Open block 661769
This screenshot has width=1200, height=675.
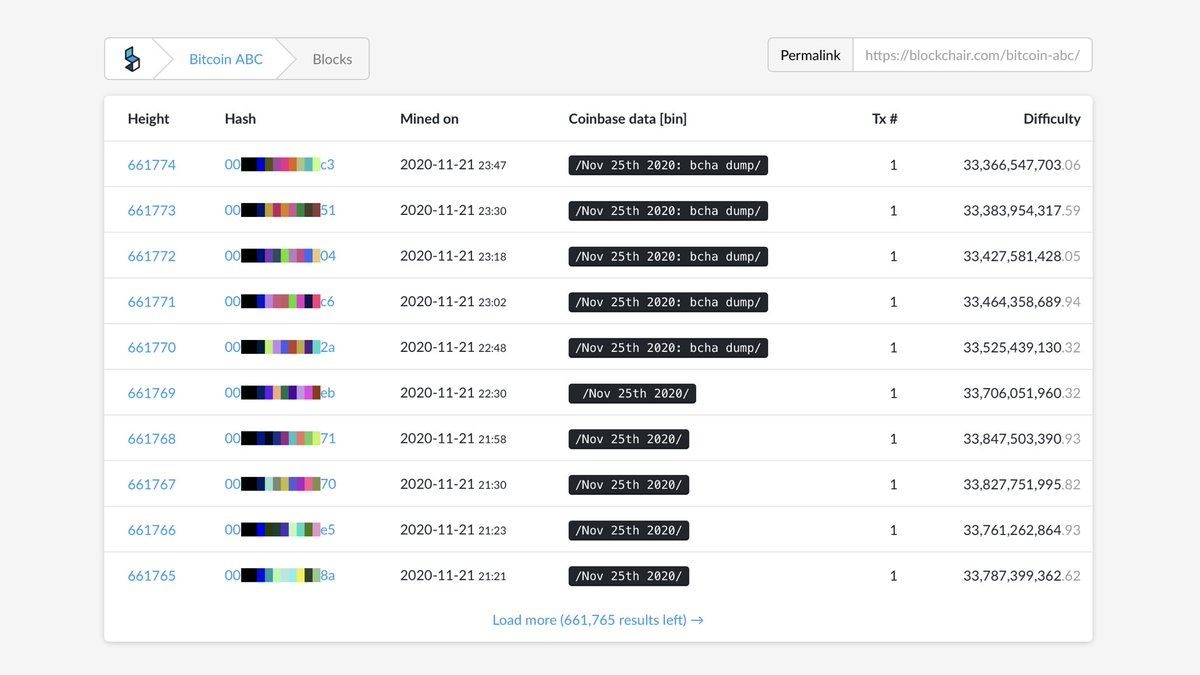click(151, 392)
